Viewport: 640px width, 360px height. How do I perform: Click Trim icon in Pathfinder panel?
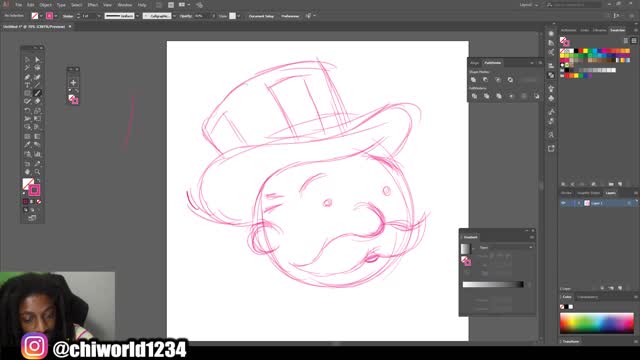pyautogui.click(x=487, y=96)
